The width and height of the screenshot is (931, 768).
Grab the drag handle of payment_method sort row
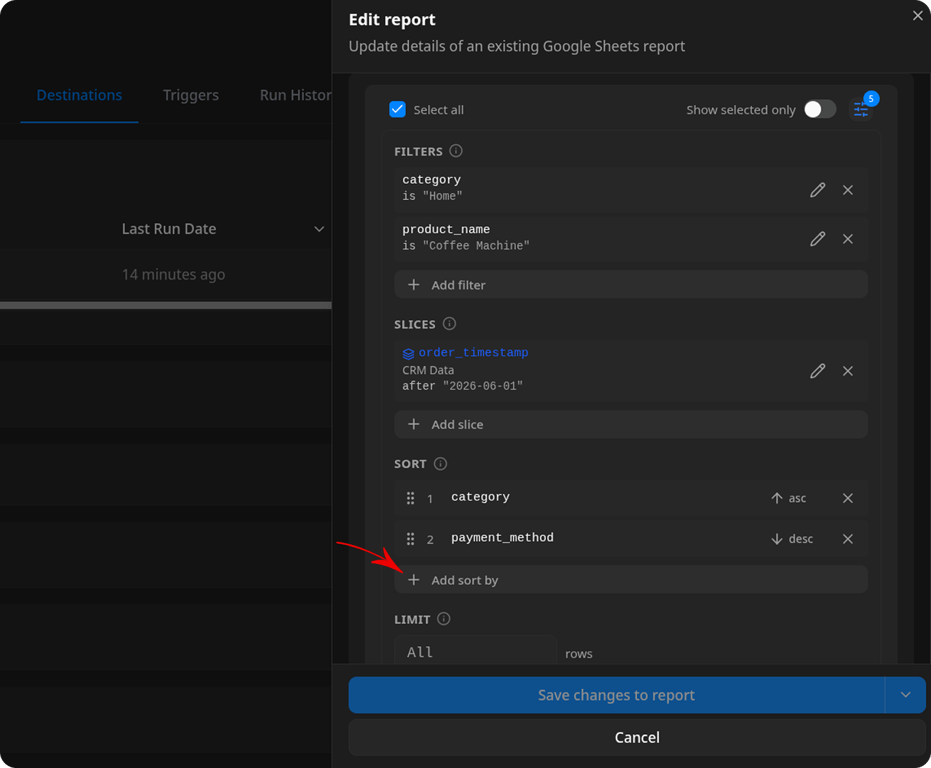(410, 539)
